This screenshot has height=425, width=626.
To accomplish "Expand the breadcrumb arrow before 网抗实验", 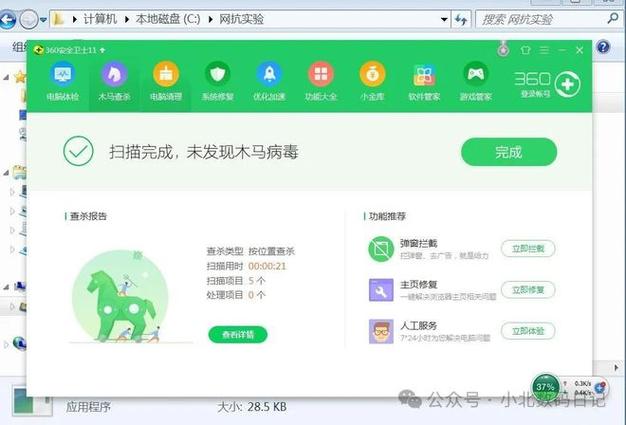I will 210,19.
